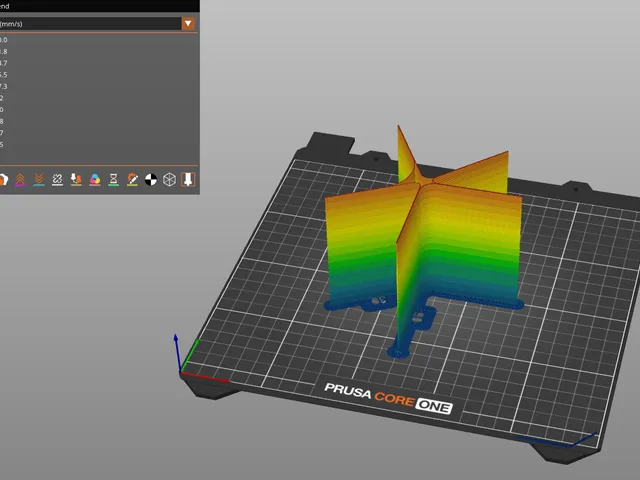
Task: Click the (mm/s) legend combo box field
Action: pyautogui.click(x=97, y=24)
